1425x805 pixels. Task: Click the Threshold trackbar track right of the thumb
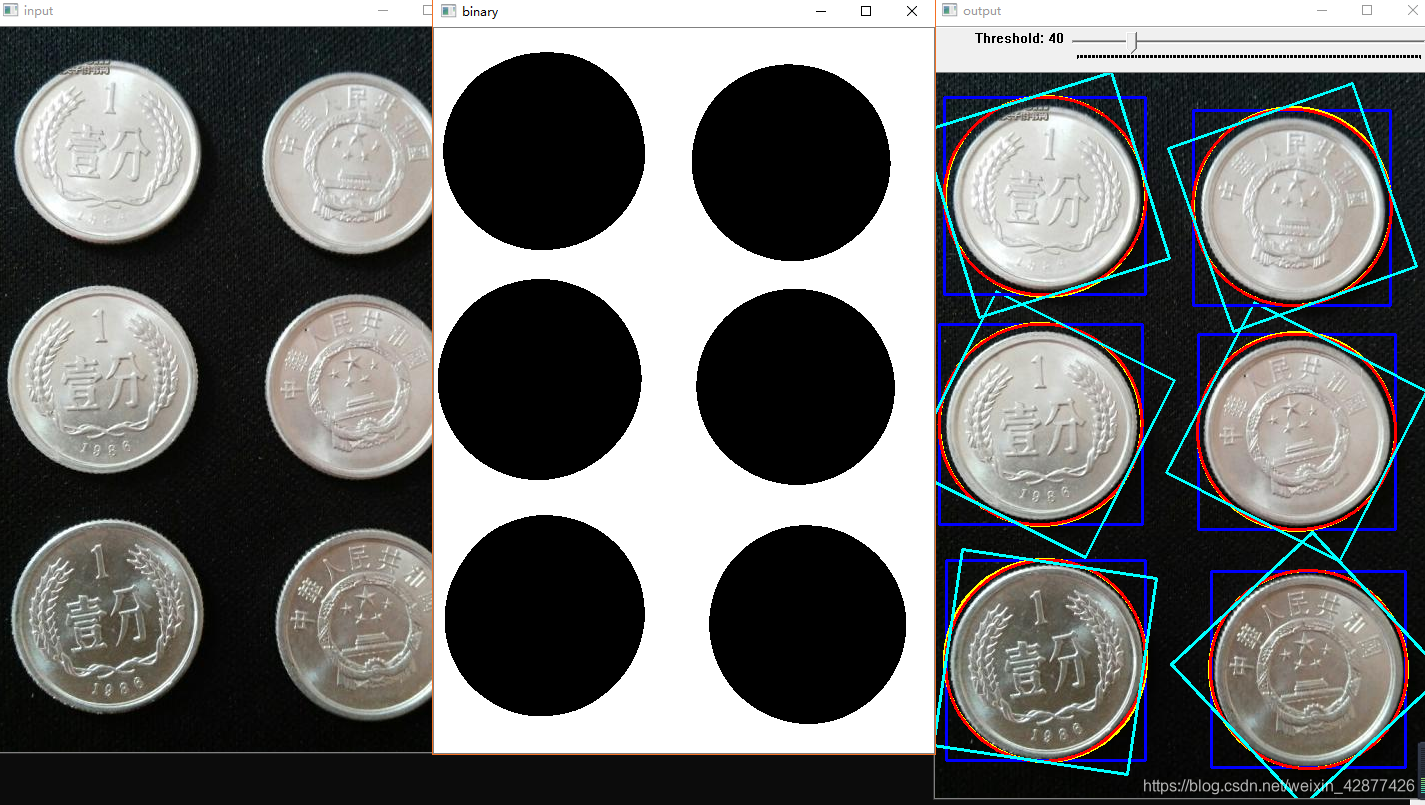point(1280,41)
